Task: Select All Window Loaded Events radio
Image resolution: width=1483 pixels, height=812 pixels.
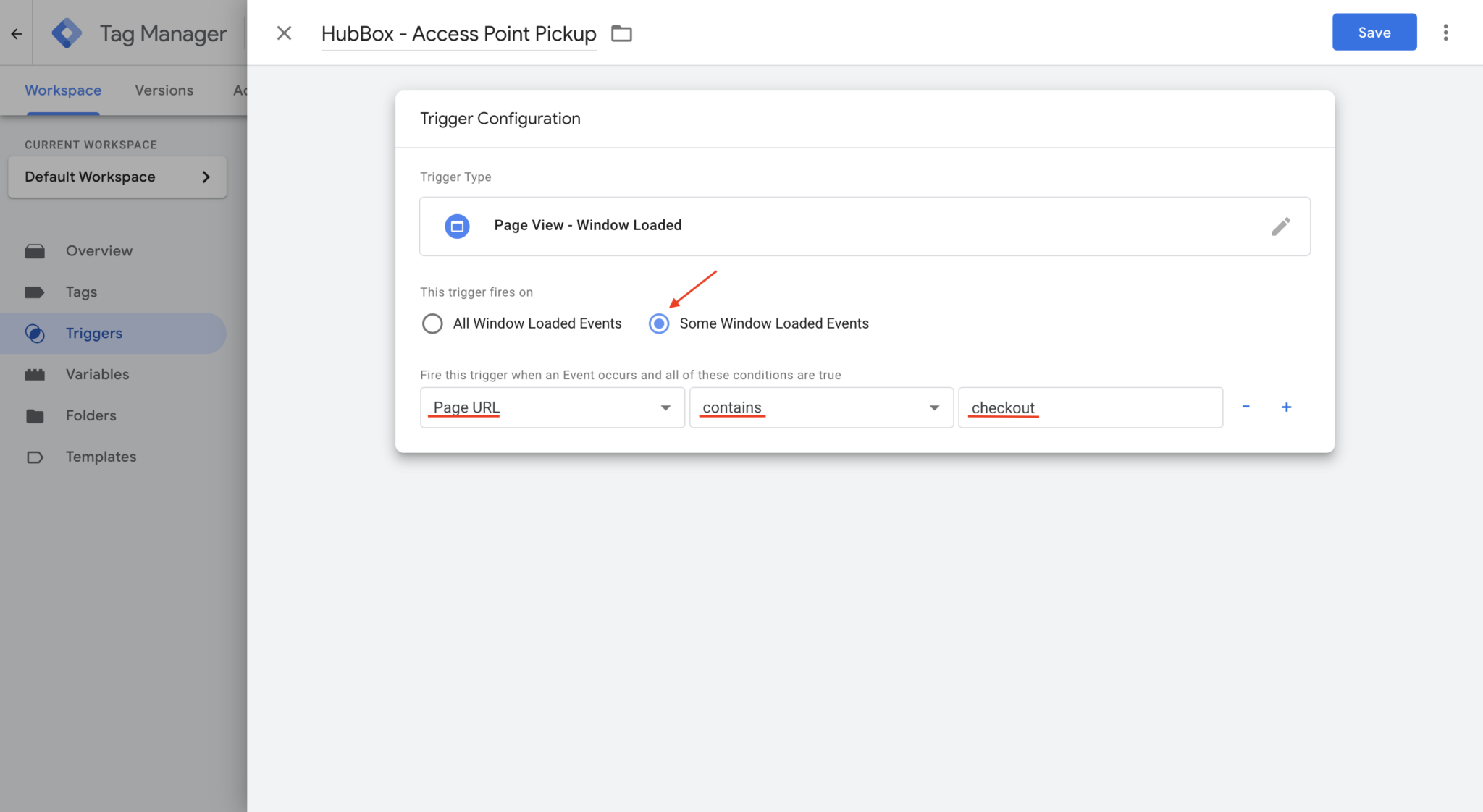Action: [x=432, y=323]
